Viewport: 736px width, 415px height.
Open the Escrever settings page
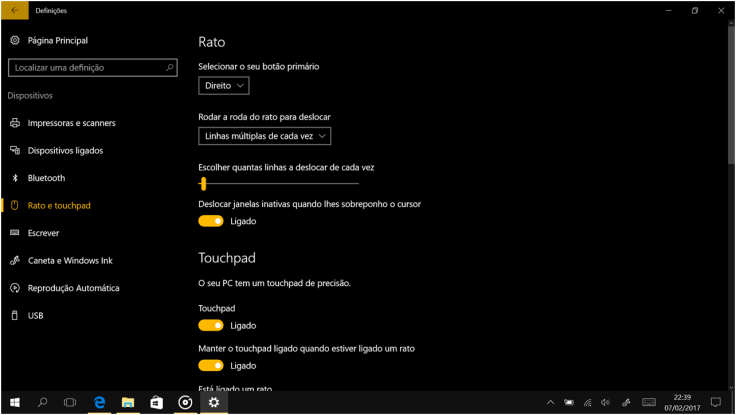coord(44,233)
